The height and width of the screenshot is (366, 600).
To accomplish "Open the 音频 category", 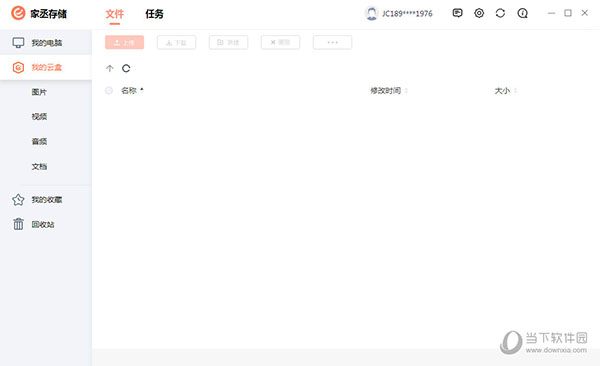I will point(39,141).
